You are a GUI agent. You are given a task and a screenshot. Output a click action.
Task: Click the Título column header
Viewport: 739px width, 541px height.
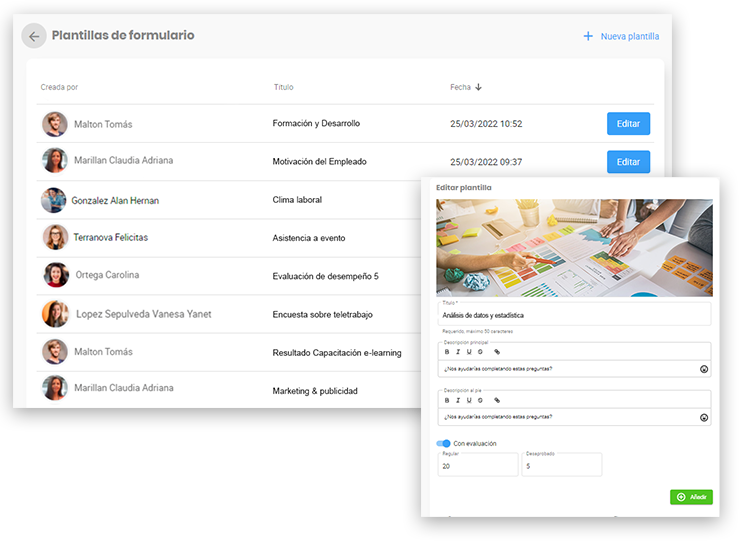(x=284, y=87)
